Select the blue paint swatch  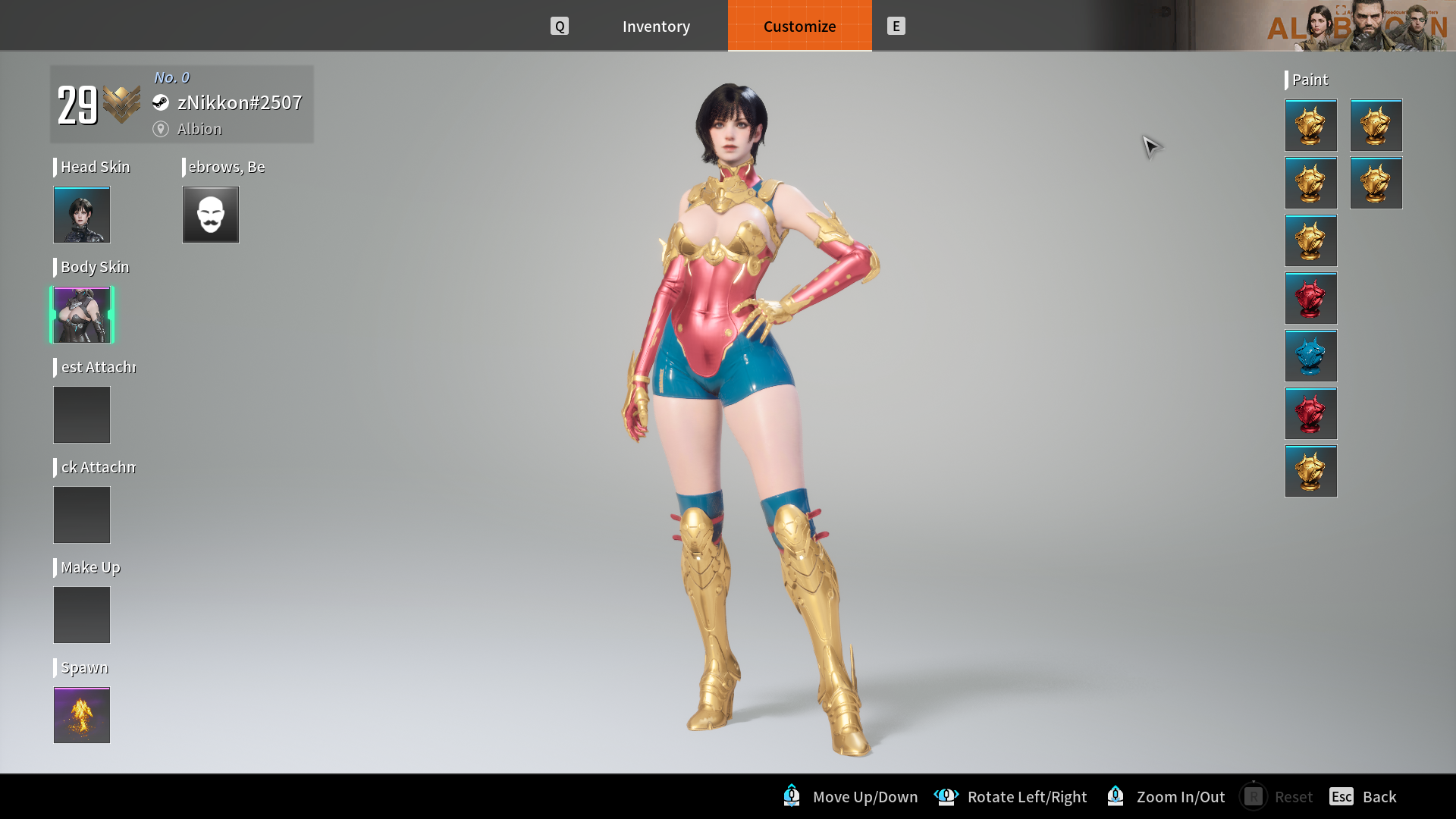(x=1310, y=356)
